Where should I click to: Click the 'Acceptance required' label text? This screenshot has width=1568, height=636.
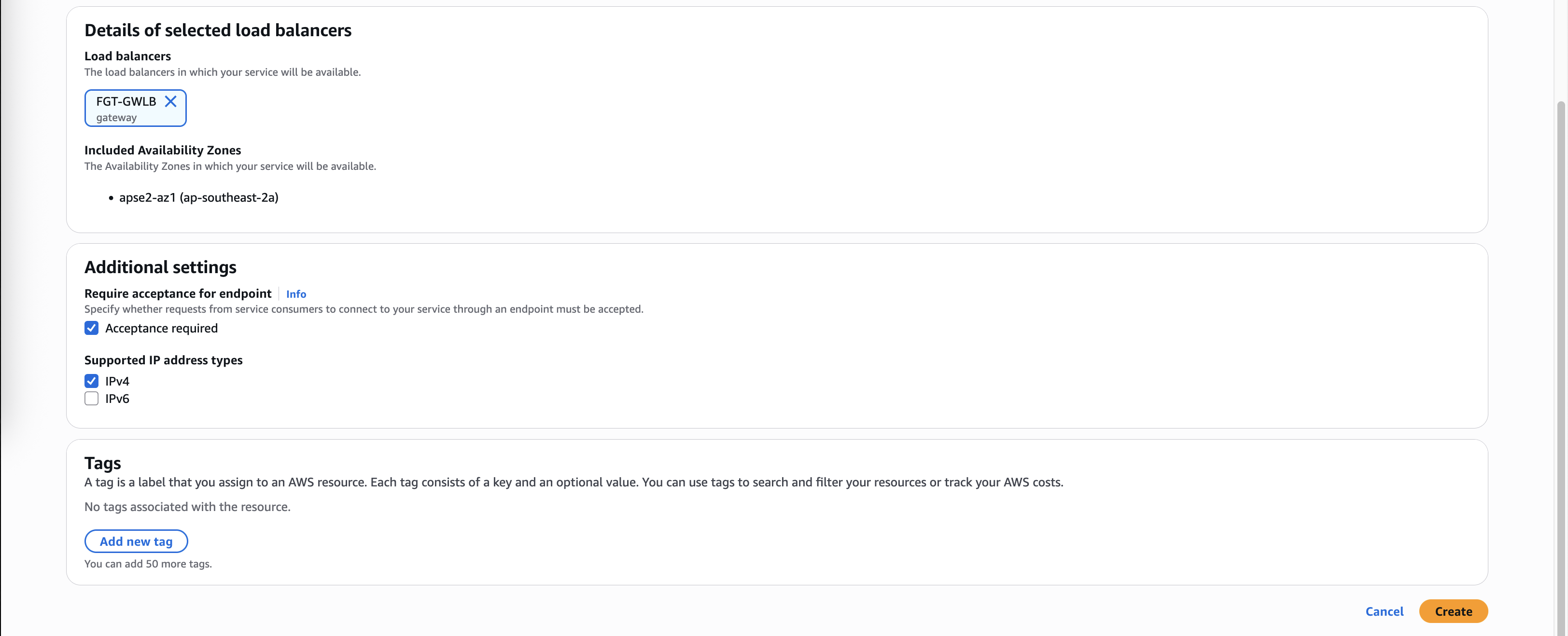pos(161,328)
